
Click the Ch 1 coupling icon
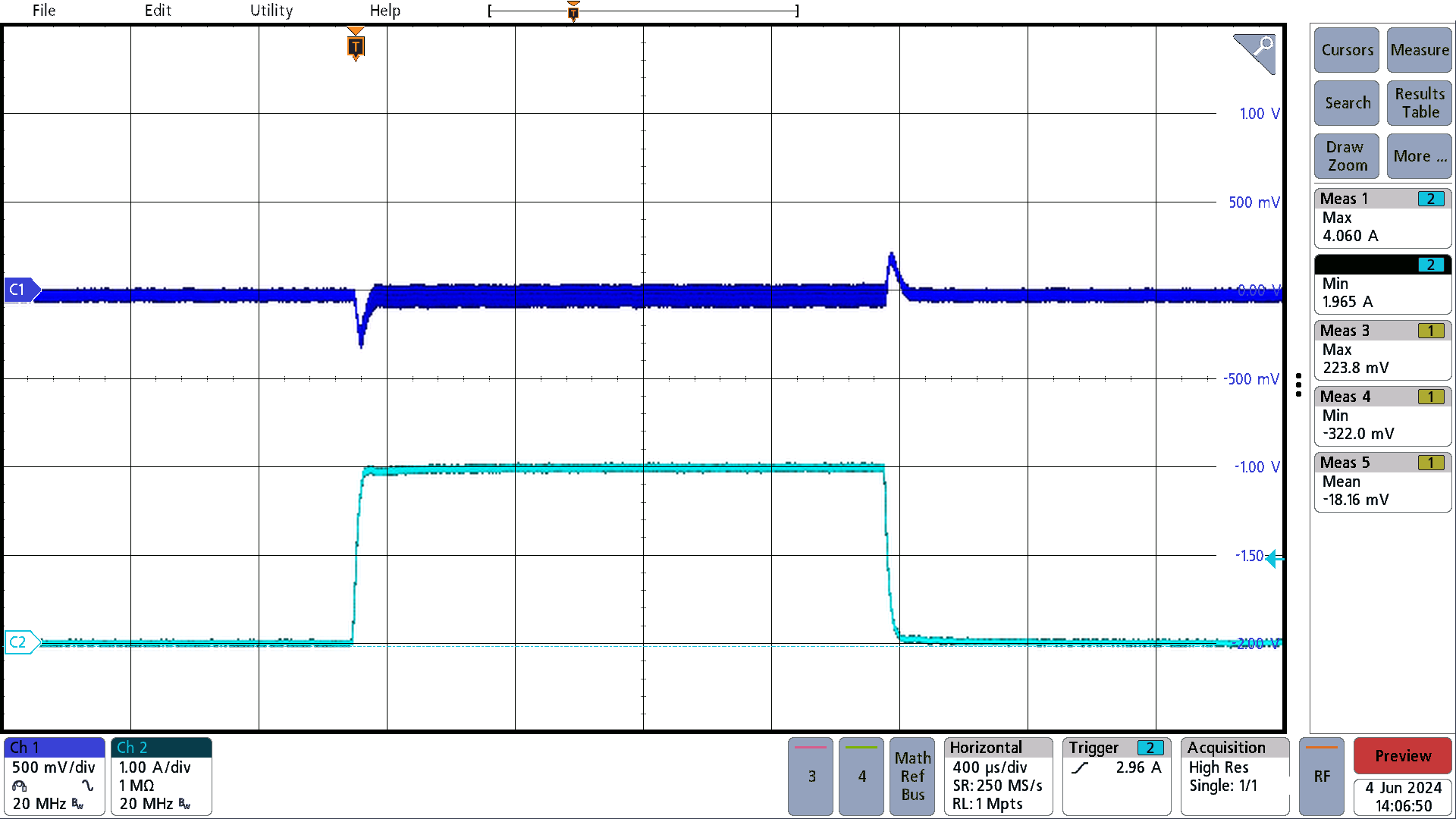(x=88, y=786)
